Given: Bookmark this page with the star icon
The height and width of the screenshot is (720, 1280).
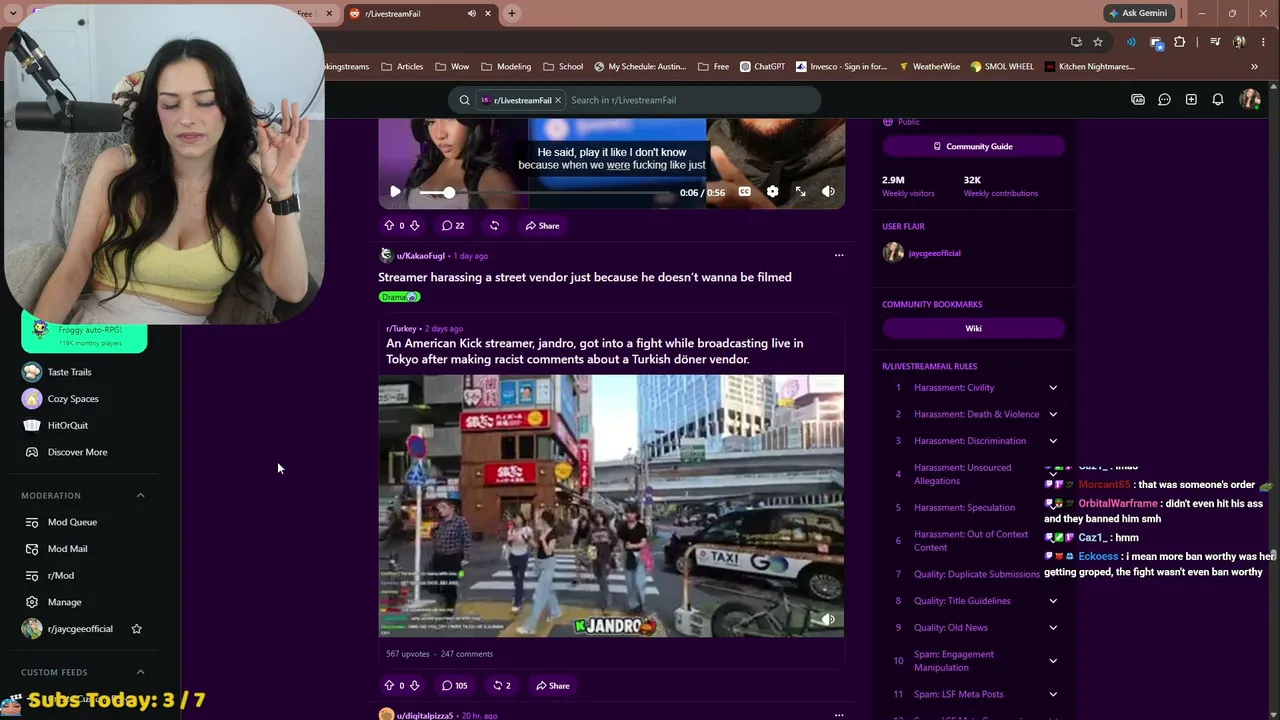Looking at the screenshot, I should pyautogui.click(x=1098, y=42).
